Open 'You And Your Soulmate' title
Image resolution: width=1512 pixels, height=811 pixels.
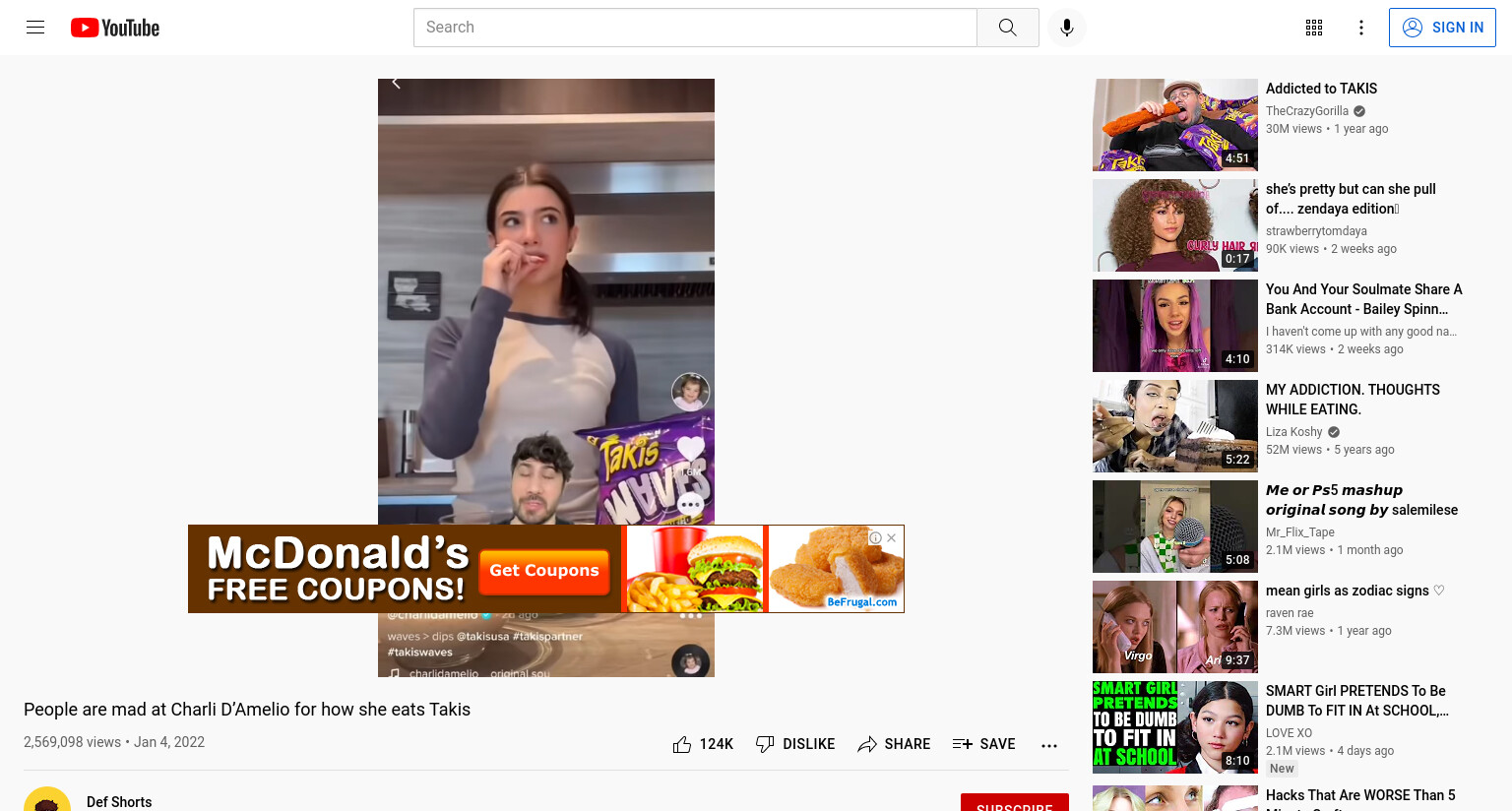(1363, 299)
